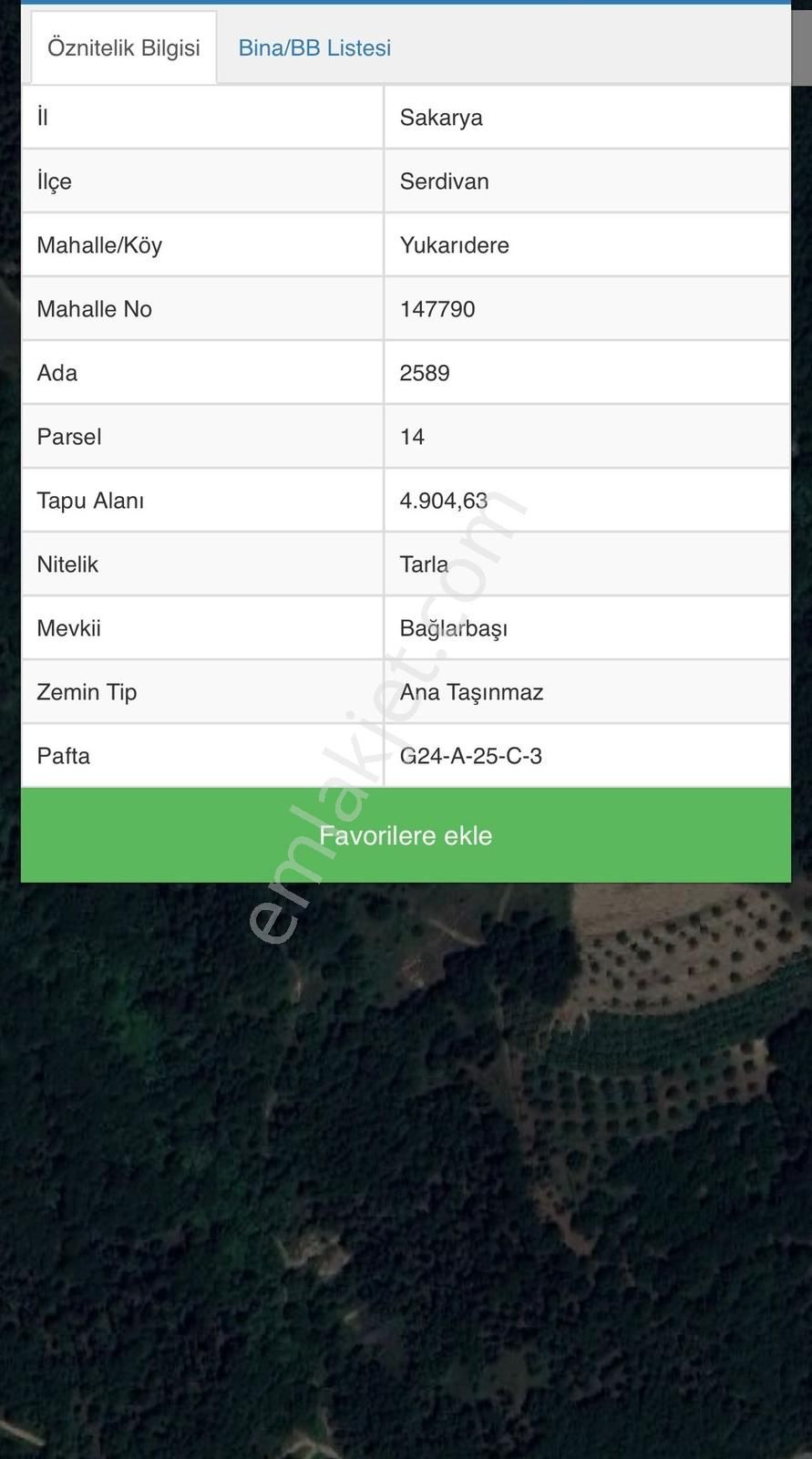This screenshot has width=812, height=1459.
Task: Switch to the Bina/BB Listesi tab
Action: pos(313,47)
